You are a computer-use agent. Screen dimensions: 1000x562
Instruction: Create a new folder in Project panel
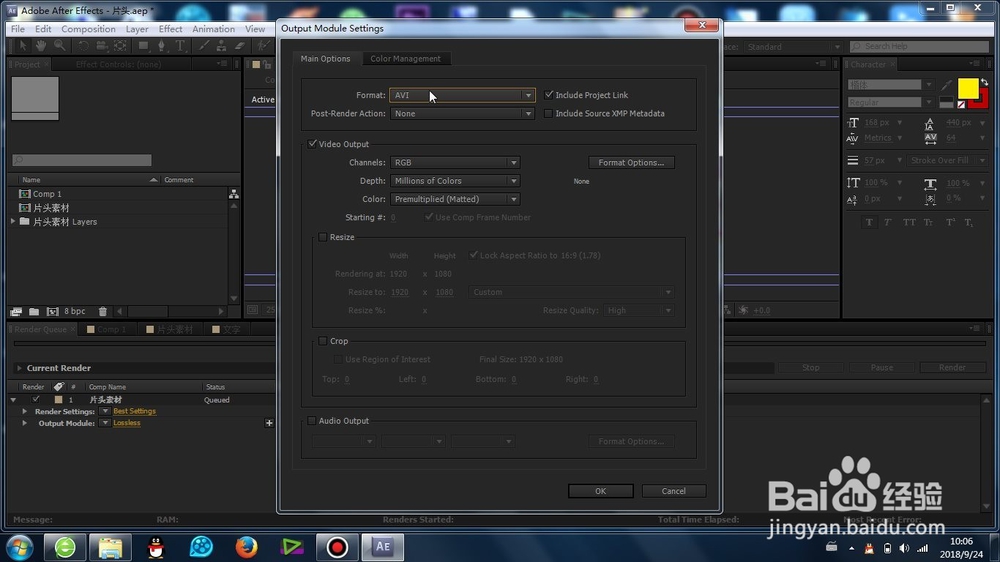pos(34,311)
